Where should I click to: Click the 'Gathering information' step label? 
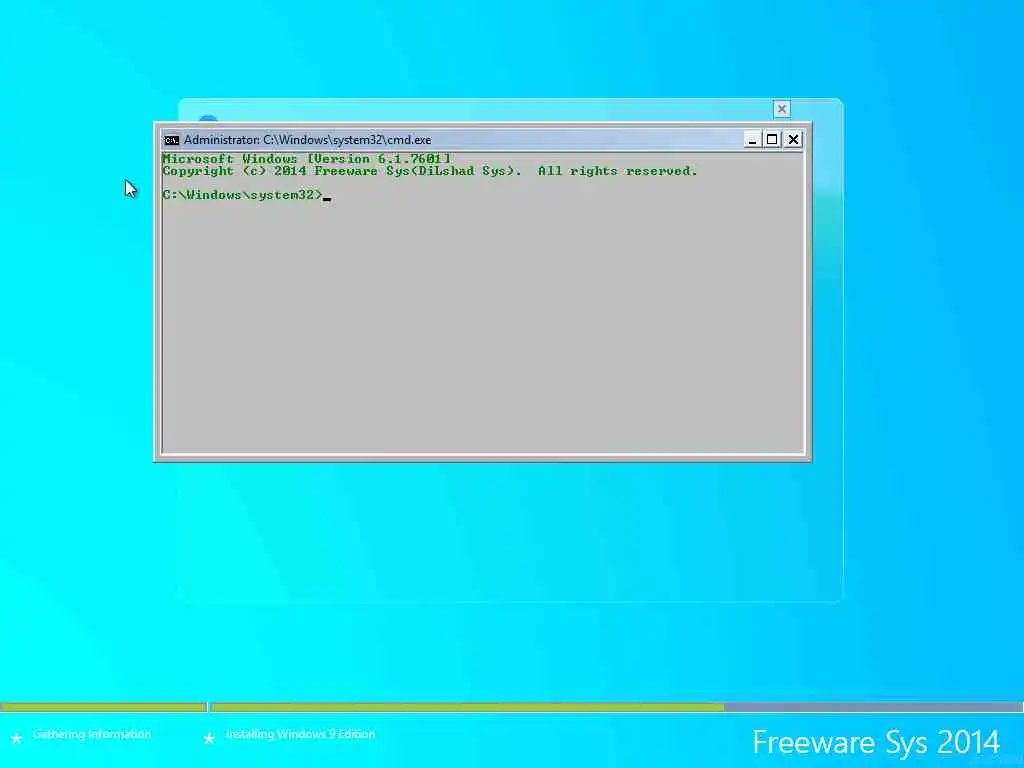coord(91,734)
